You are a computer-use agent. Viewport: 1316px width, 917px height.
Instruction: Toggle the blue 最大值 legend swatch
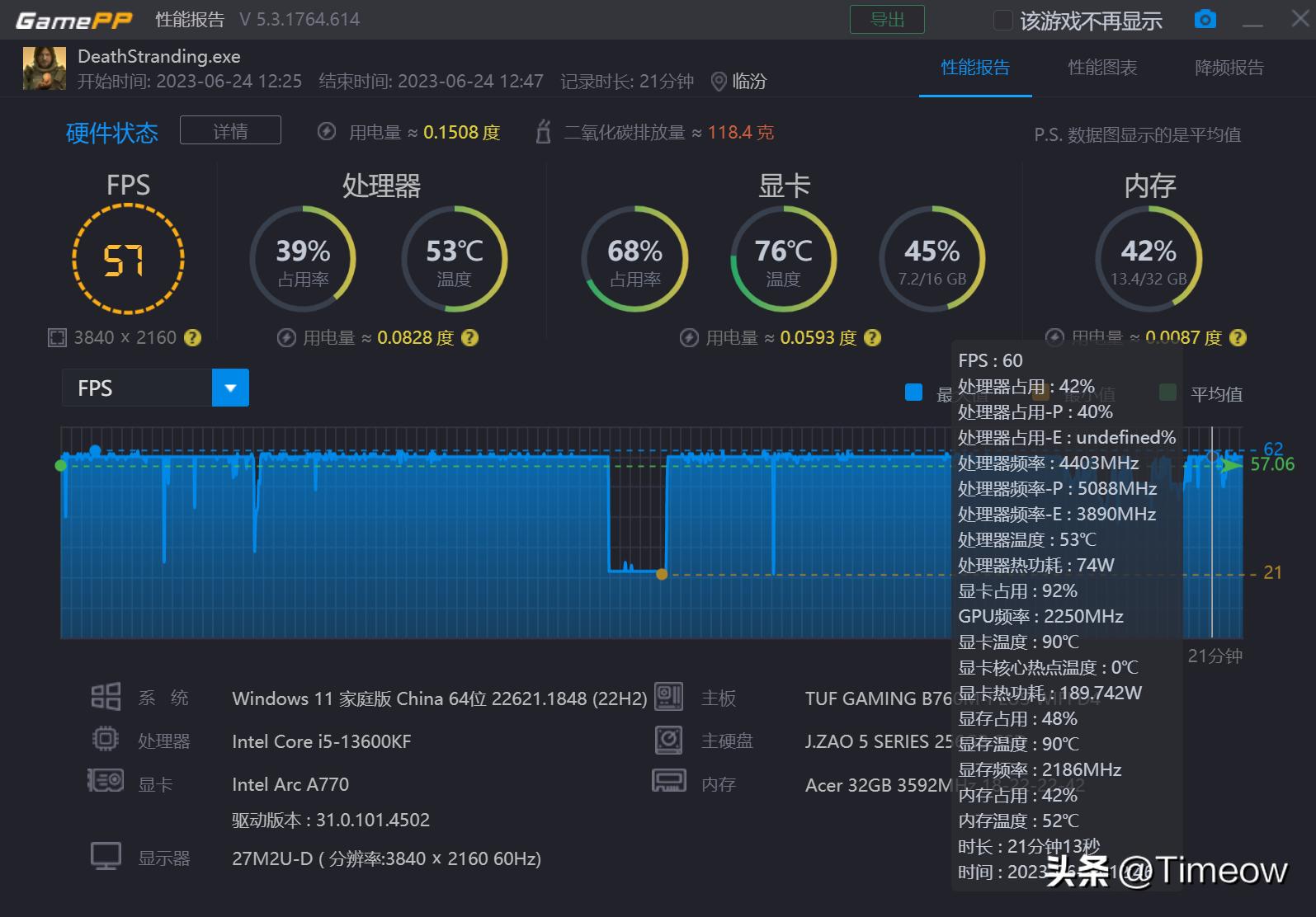pyautogui.click(x=913, y=393)
